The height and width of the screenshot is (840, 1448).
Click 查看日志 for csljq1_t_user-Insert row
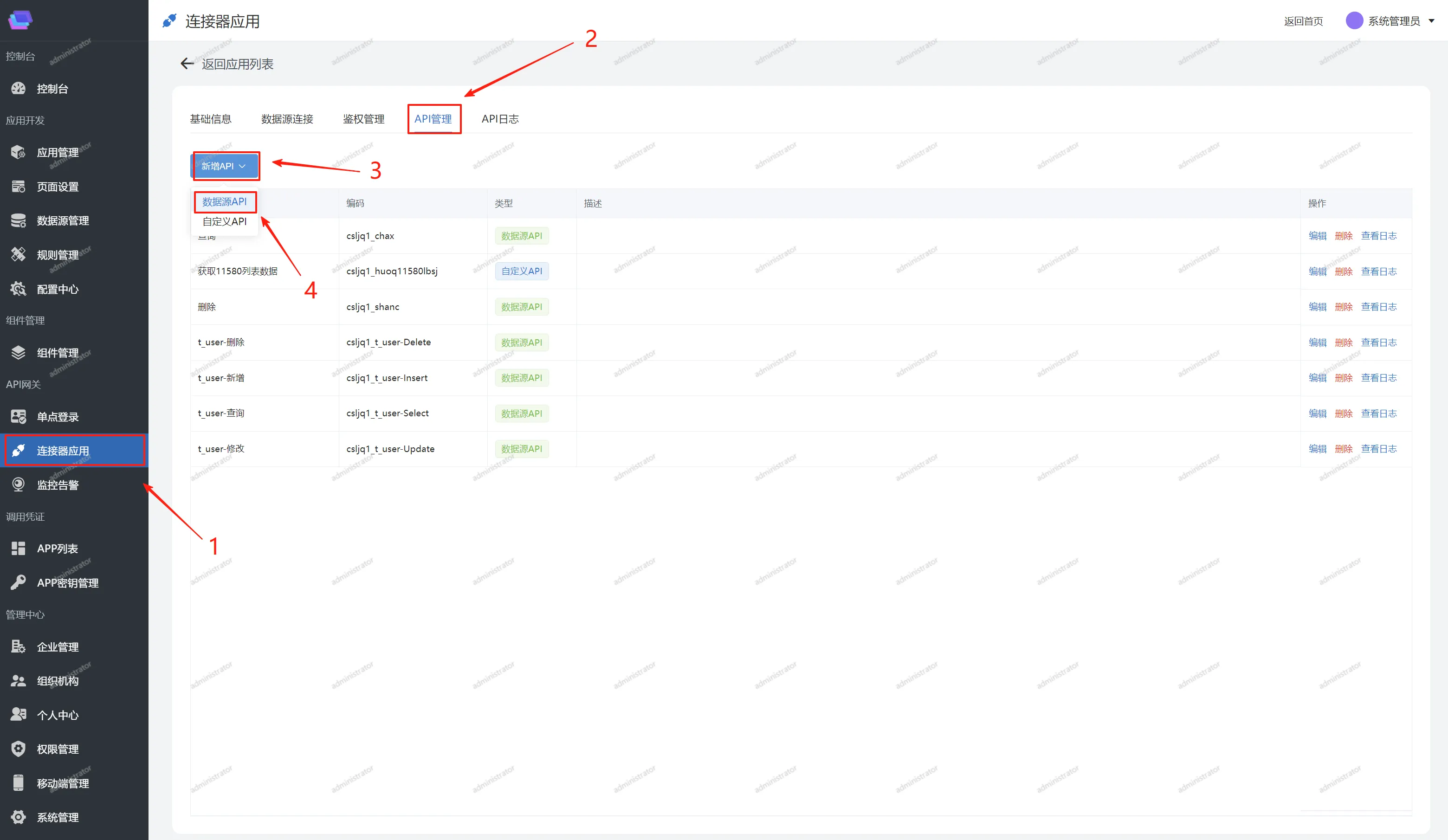(1378, 378)
